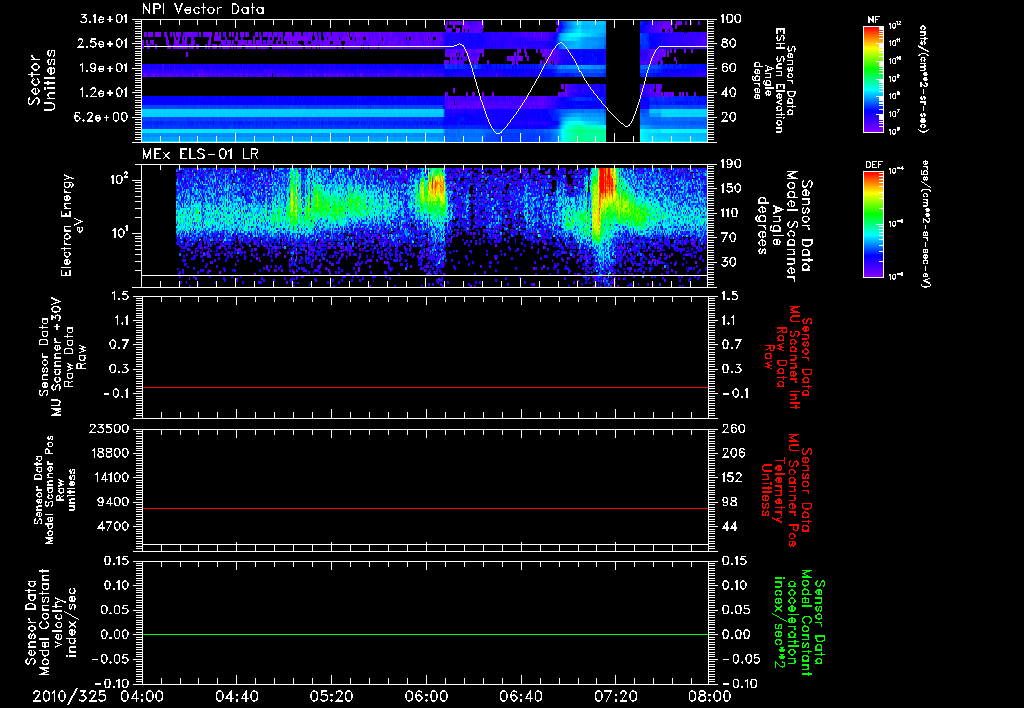Click the green constant velocity line
Screen dimensions: 1024x708
[x=425, y=635]
